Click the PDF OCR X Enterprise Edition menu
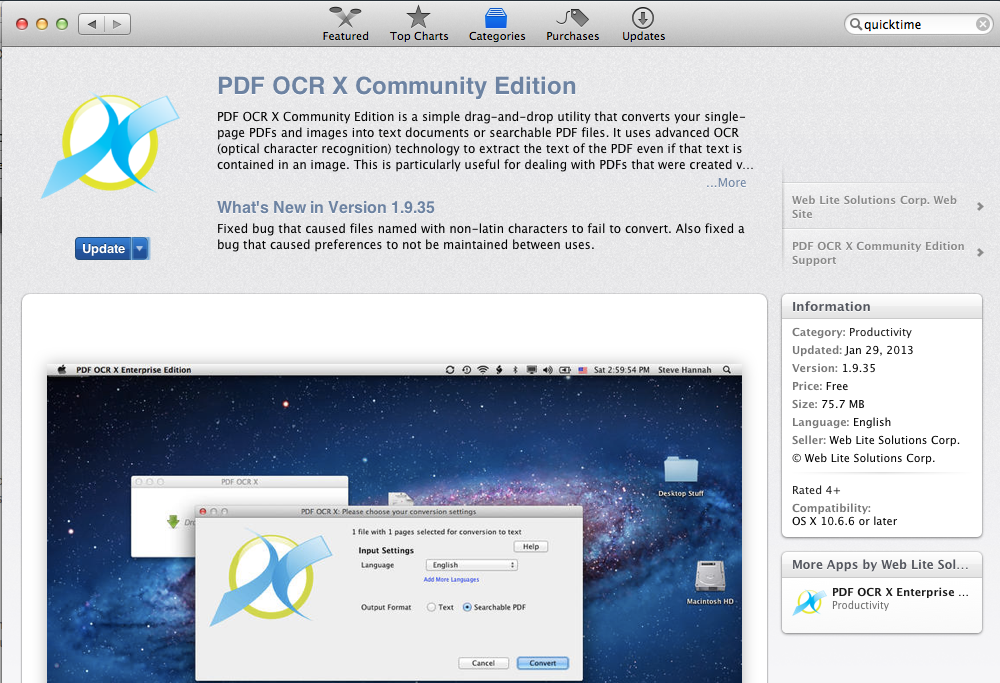1000x683 pixels. [x=133, y=370]
